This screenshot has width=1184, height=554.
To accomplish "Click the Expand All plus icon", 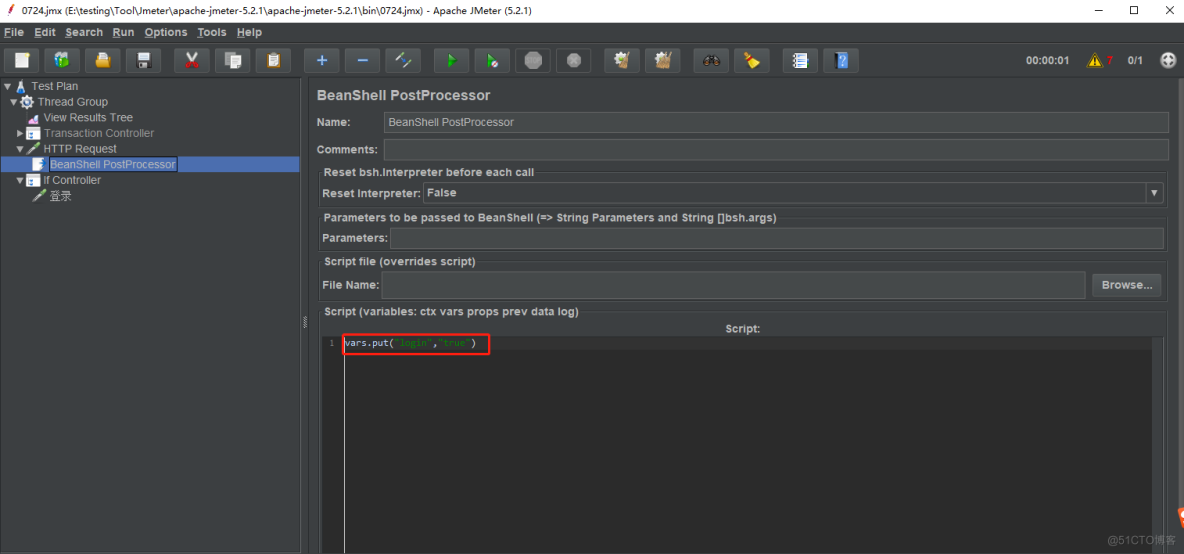I will point(322,60).
